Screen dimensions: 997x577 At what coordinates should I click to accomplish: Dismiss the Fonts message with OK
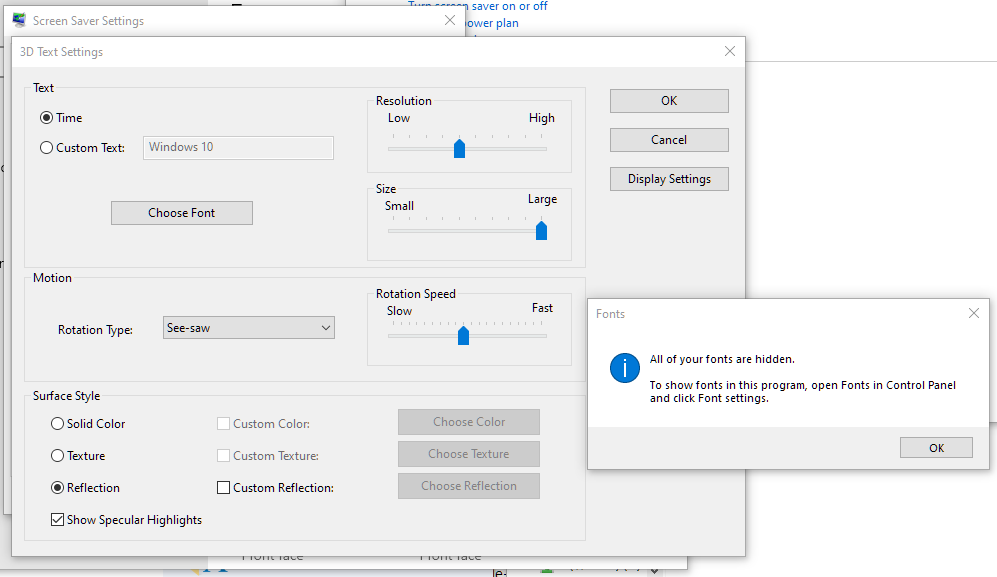[x=936, y=447]
